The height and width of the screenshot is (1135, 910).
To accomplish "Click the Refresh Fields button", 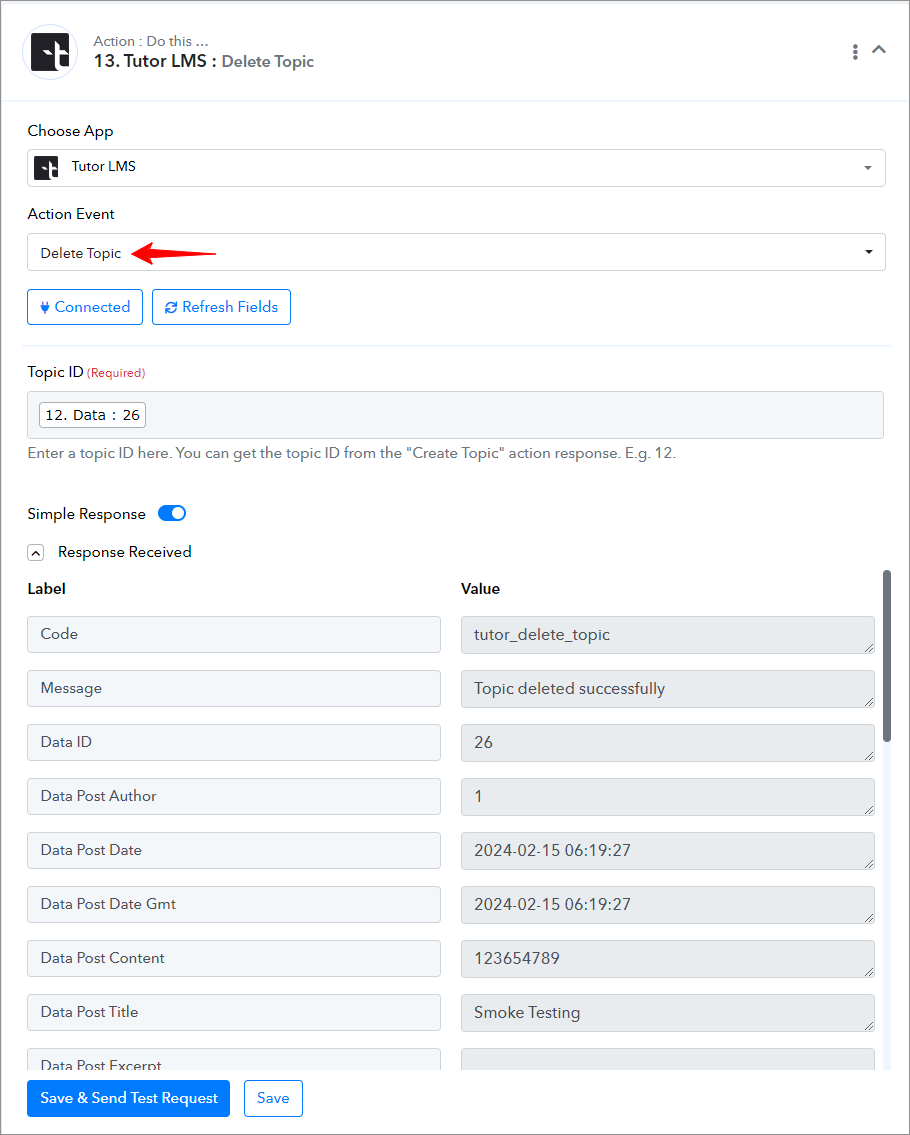I will coord(222,307).
